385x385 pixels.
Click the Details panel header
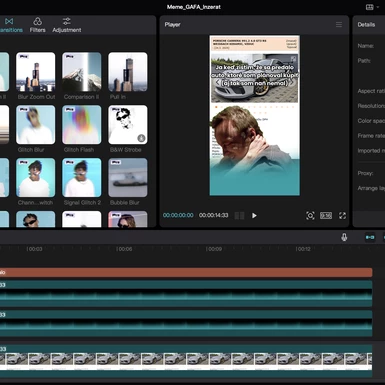tap(366, 25)
